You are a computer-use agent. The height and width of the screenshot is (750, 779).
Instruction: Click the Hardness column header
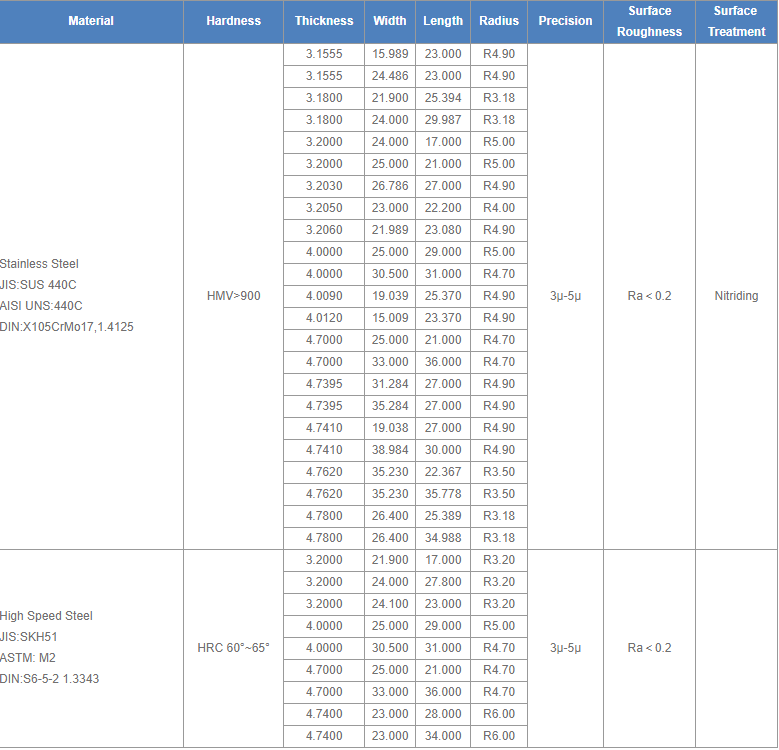tap(234, 21)
